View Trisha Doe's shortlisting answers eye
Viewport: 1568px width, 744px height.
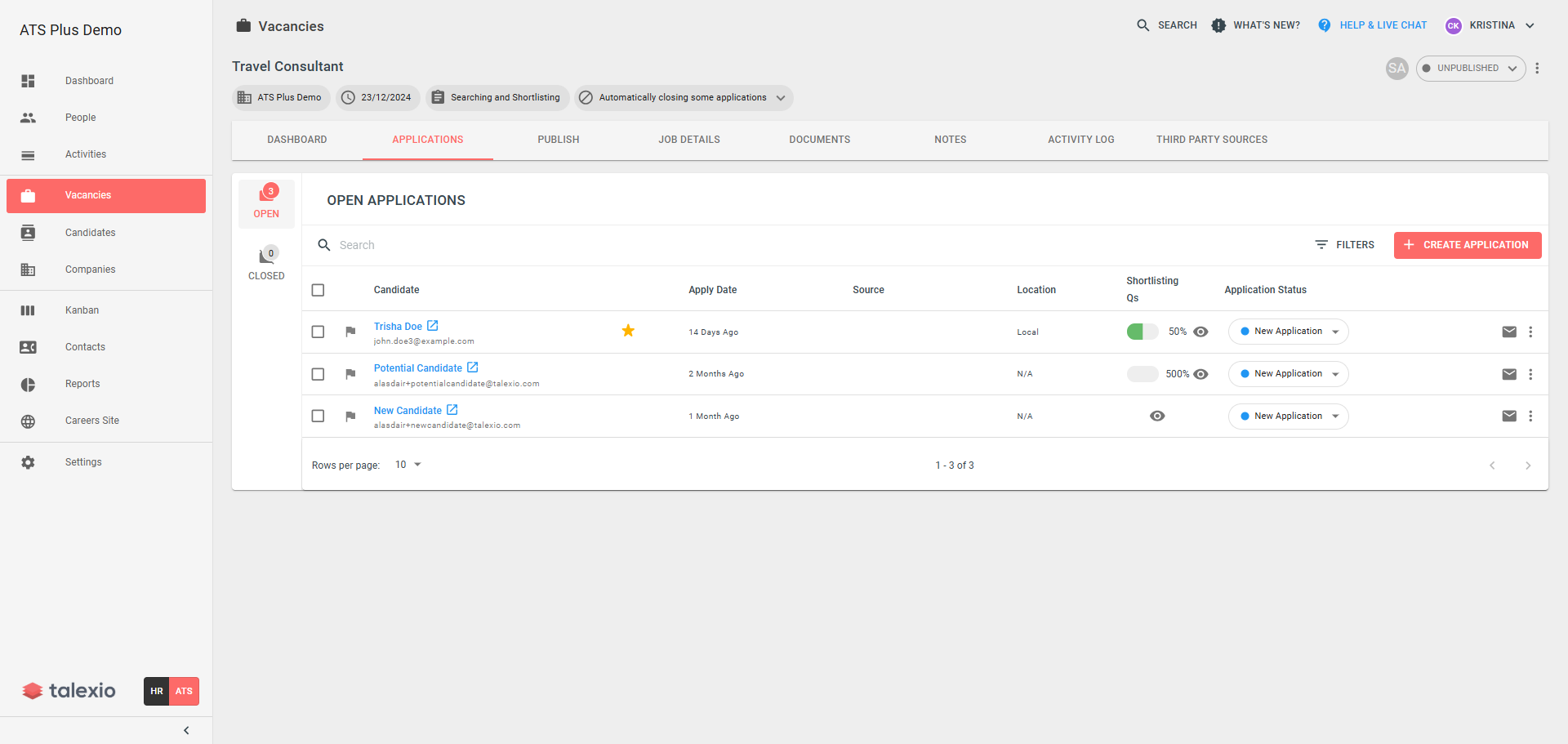[x=1200, y=332]
